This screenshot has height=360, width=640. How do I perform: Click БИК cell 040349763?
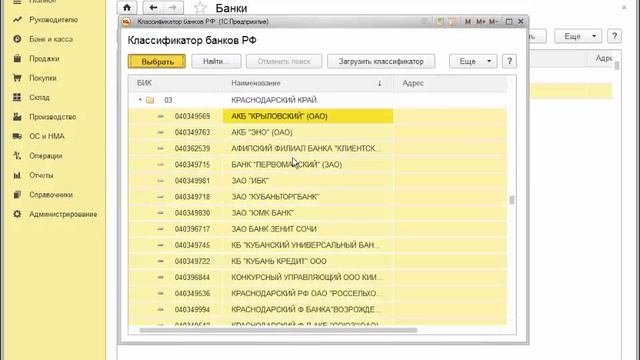192,132
